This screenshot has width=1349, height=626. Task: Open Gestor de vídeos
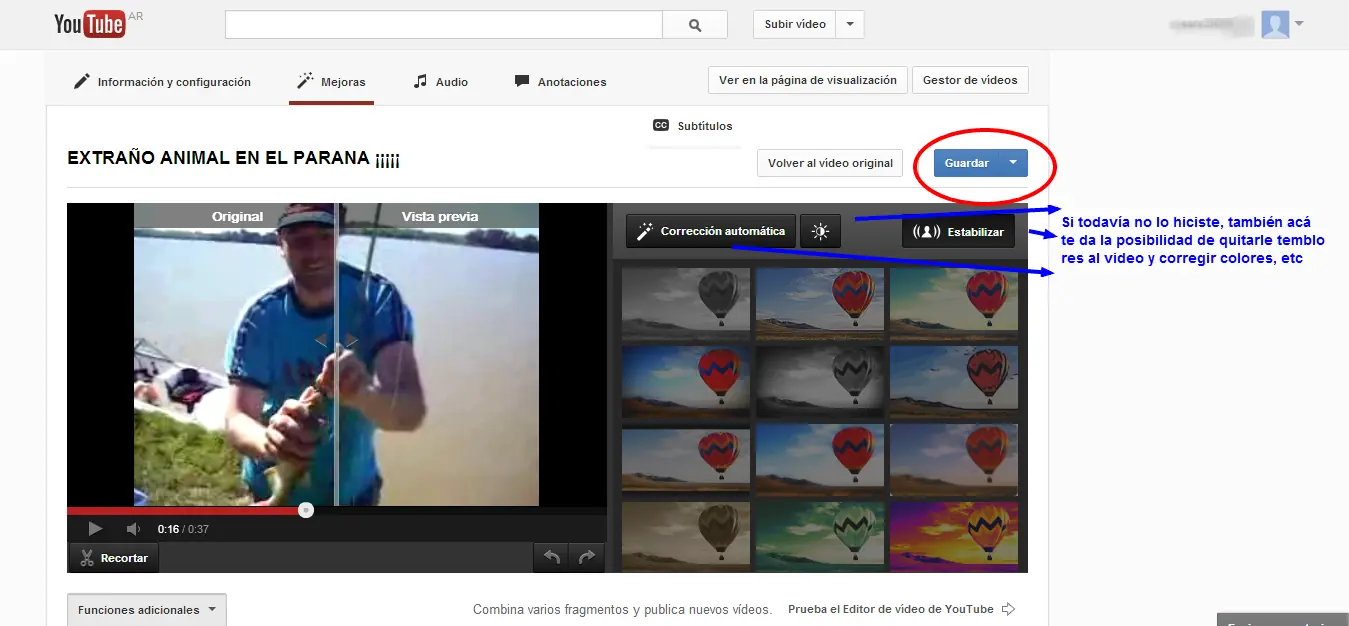pos(970,80)
